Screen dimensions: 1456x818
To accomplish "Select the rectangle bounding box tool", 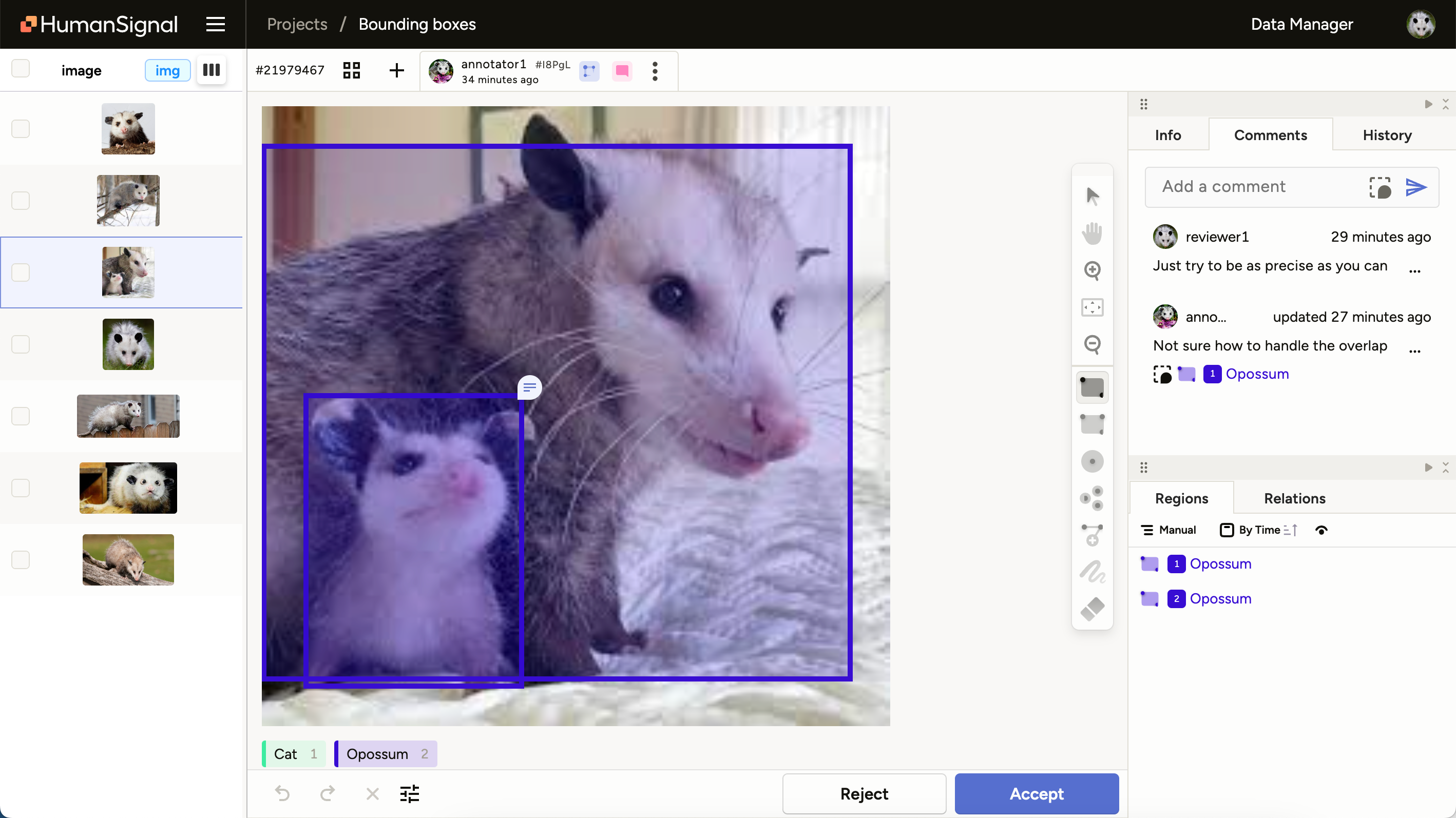I will click(x=1091, y=387).
